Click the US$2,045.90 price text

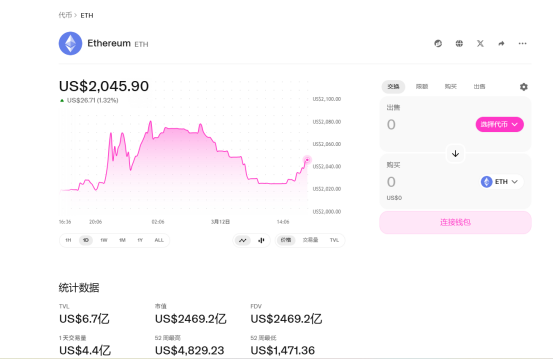click(x=104, y=86)
